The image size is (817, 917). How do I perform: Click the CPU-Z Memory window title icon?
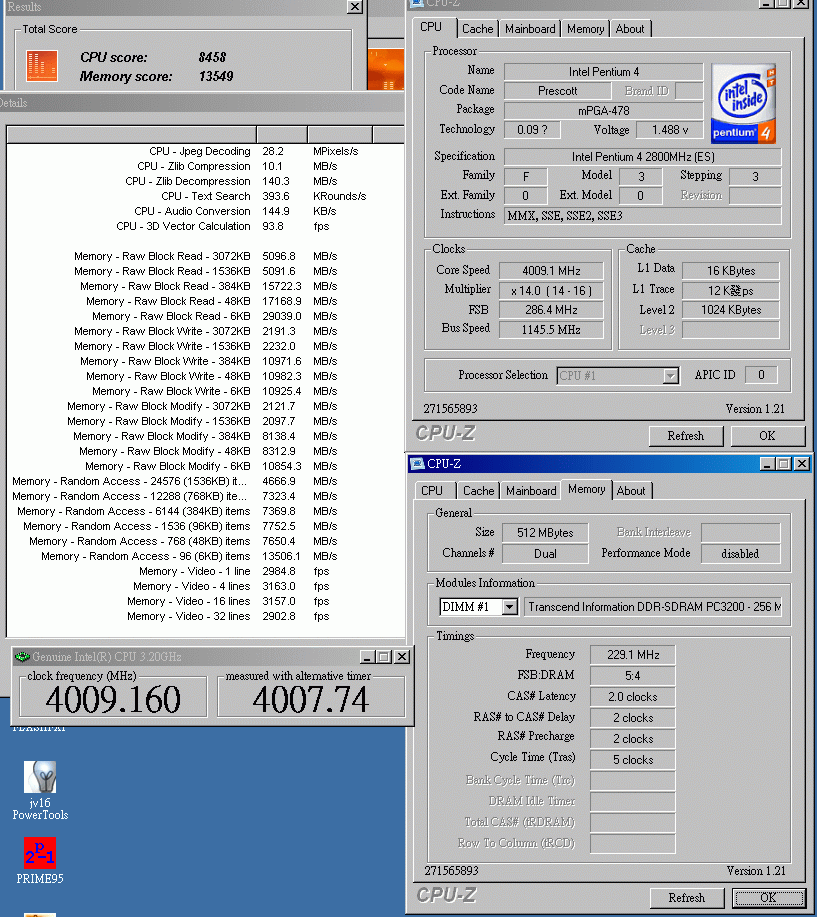tap(418, 464)
